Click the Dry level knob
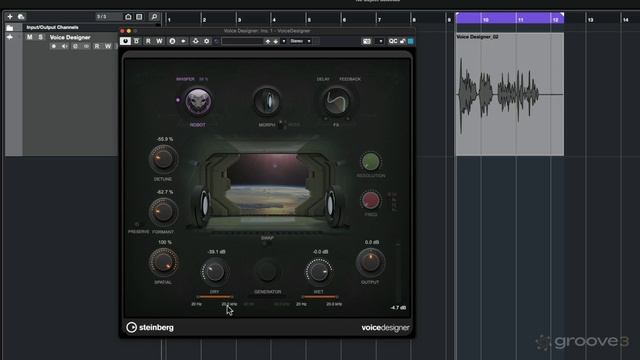 pos(214,272)
